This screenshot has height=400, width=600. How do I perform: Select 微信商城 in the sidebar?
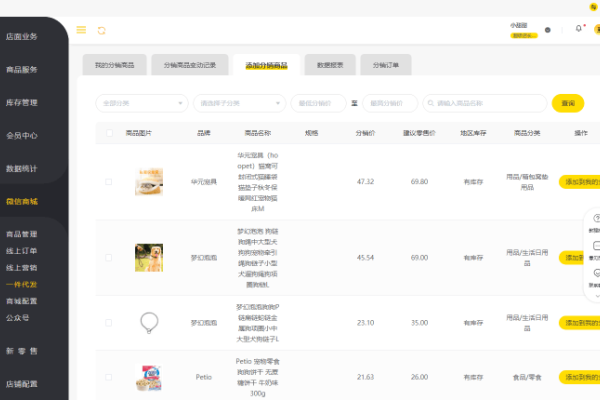click(21, 201)
